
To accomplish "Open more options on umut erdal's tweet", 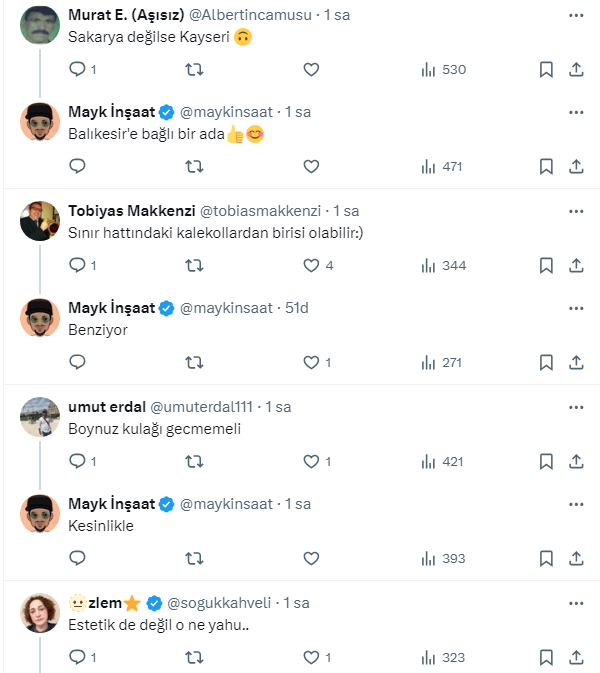I will tap(576, 408).
